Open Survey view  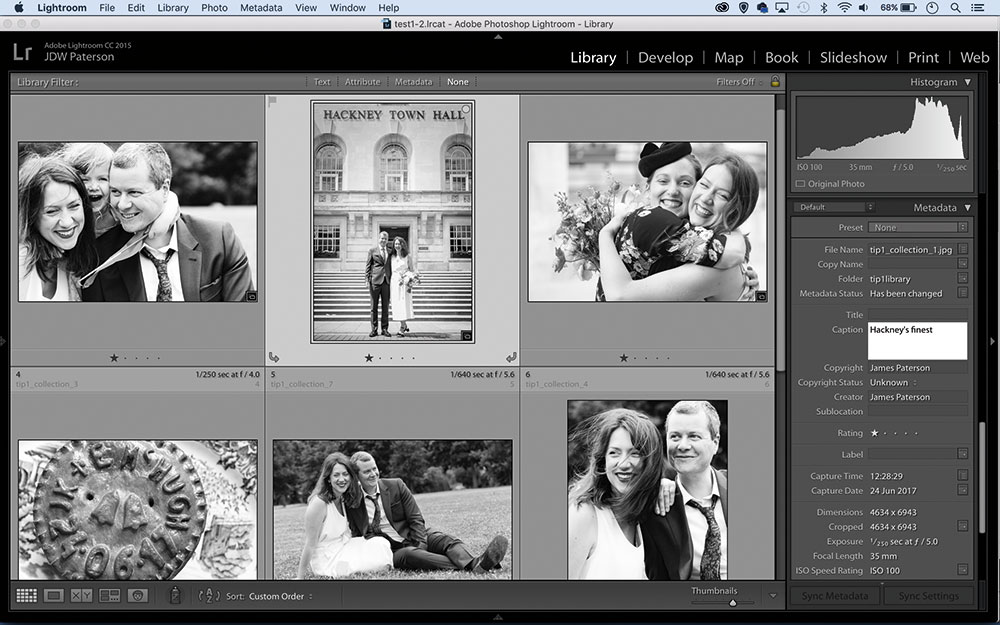pos(110,596)
